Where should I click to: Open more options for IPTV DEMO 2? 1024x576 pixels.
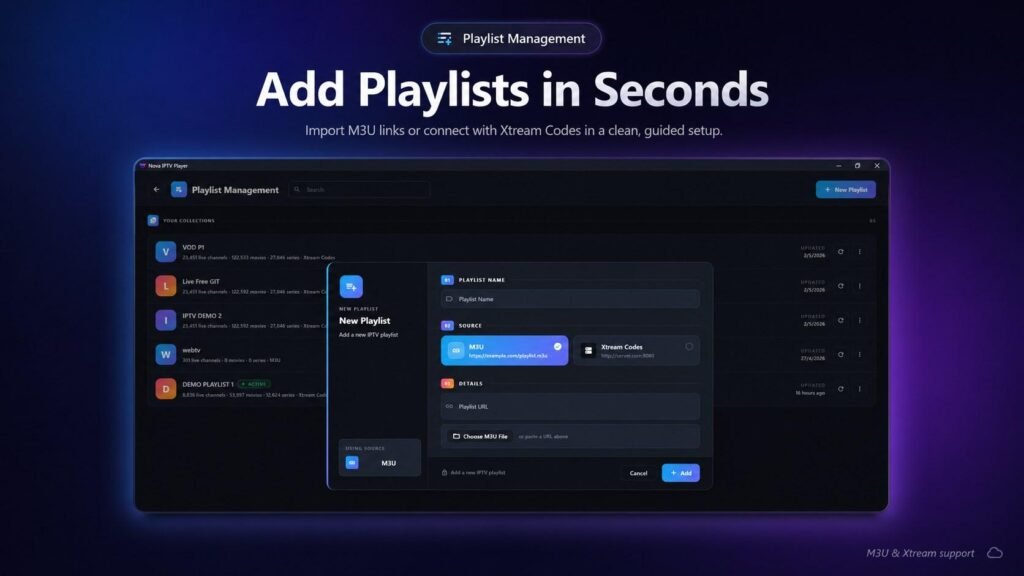click(859, 320)
